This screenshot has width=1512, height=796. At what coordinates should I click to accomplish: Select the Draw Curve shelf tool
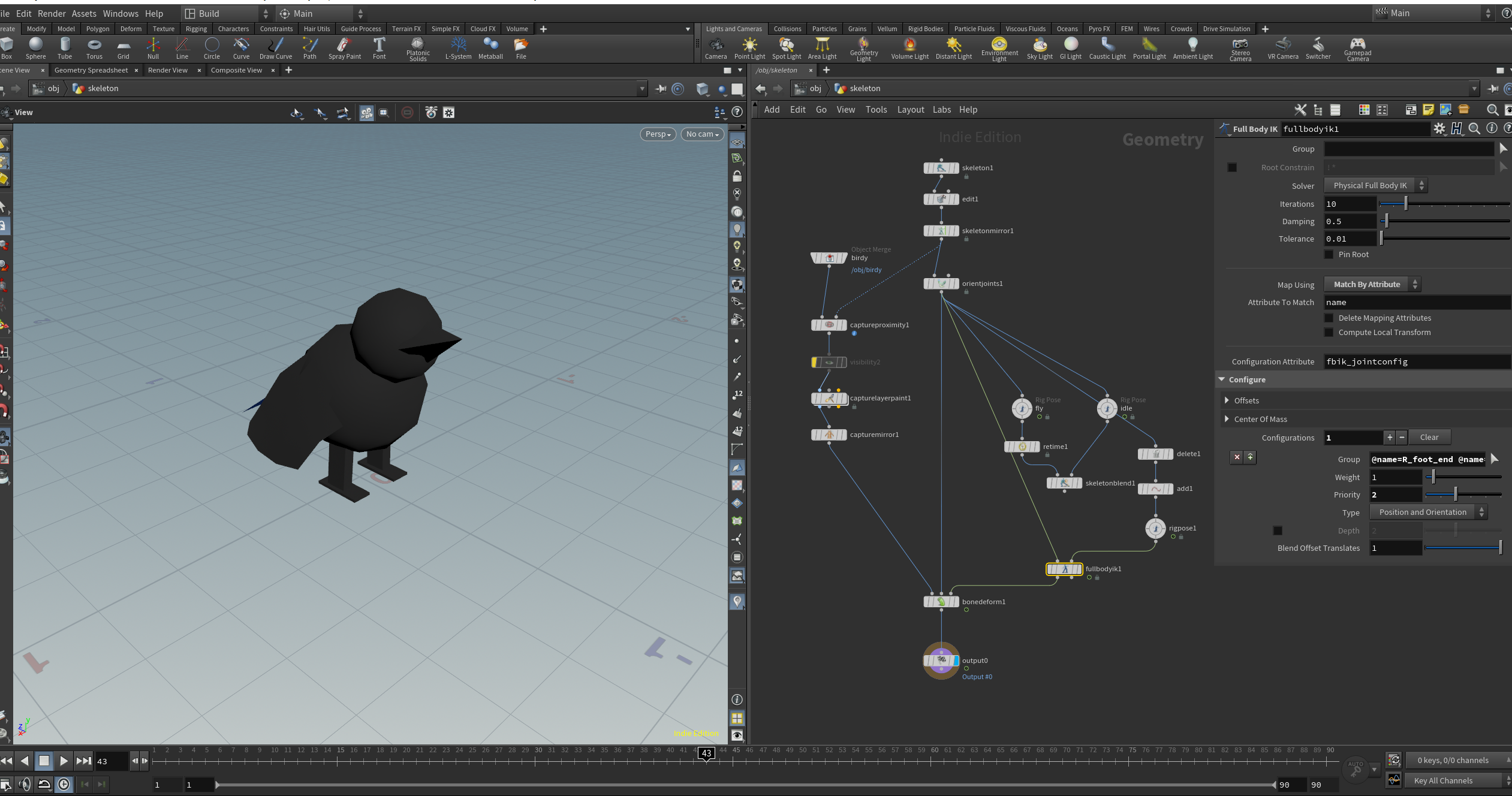(x=275, y=48)
